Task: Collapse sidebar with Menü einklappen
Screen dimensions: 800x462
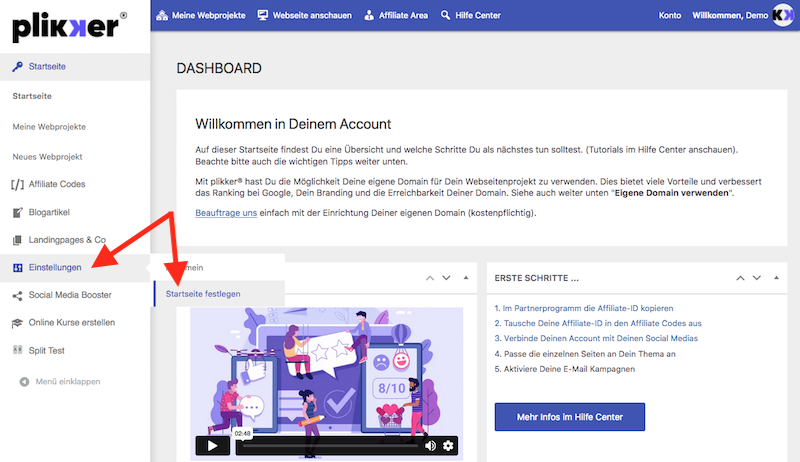Action: [67, 382]
